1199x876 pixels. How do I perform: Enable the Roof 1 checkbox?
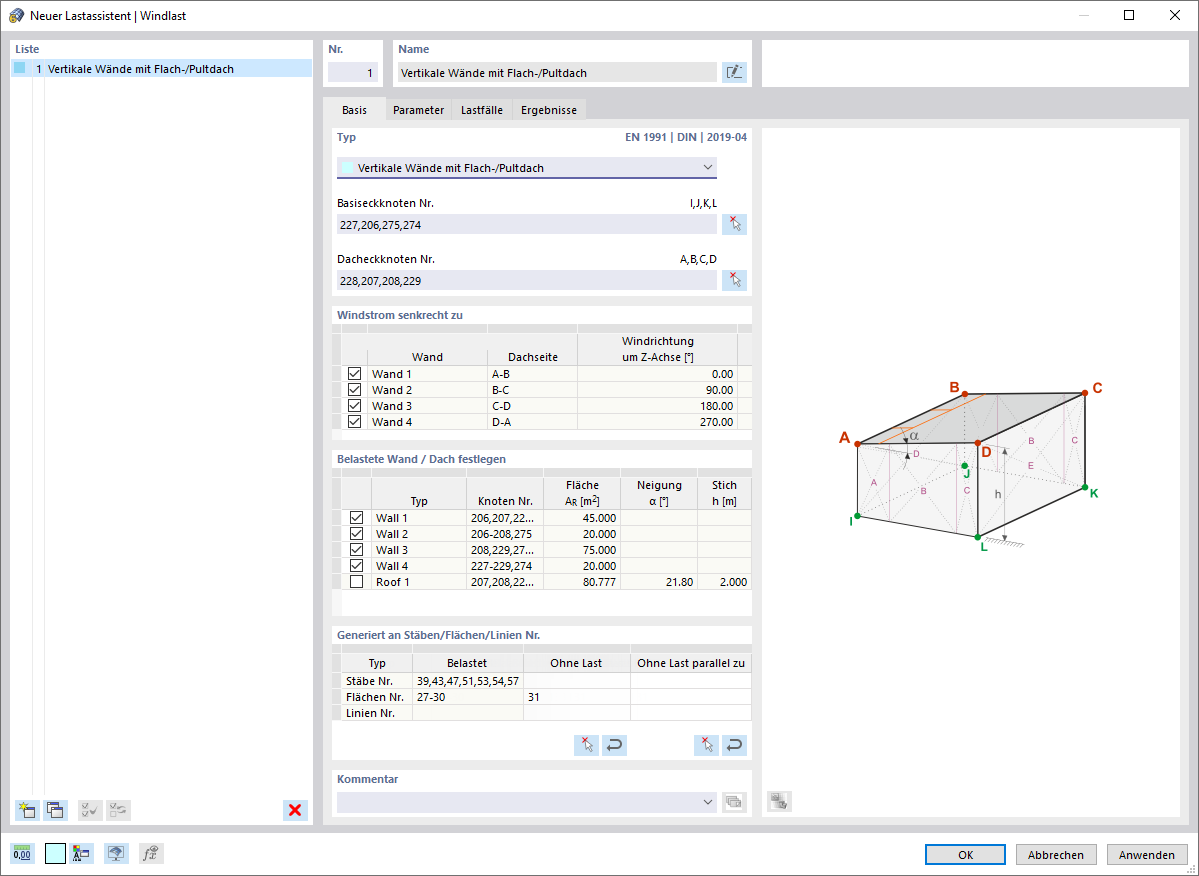coord(356,582)
